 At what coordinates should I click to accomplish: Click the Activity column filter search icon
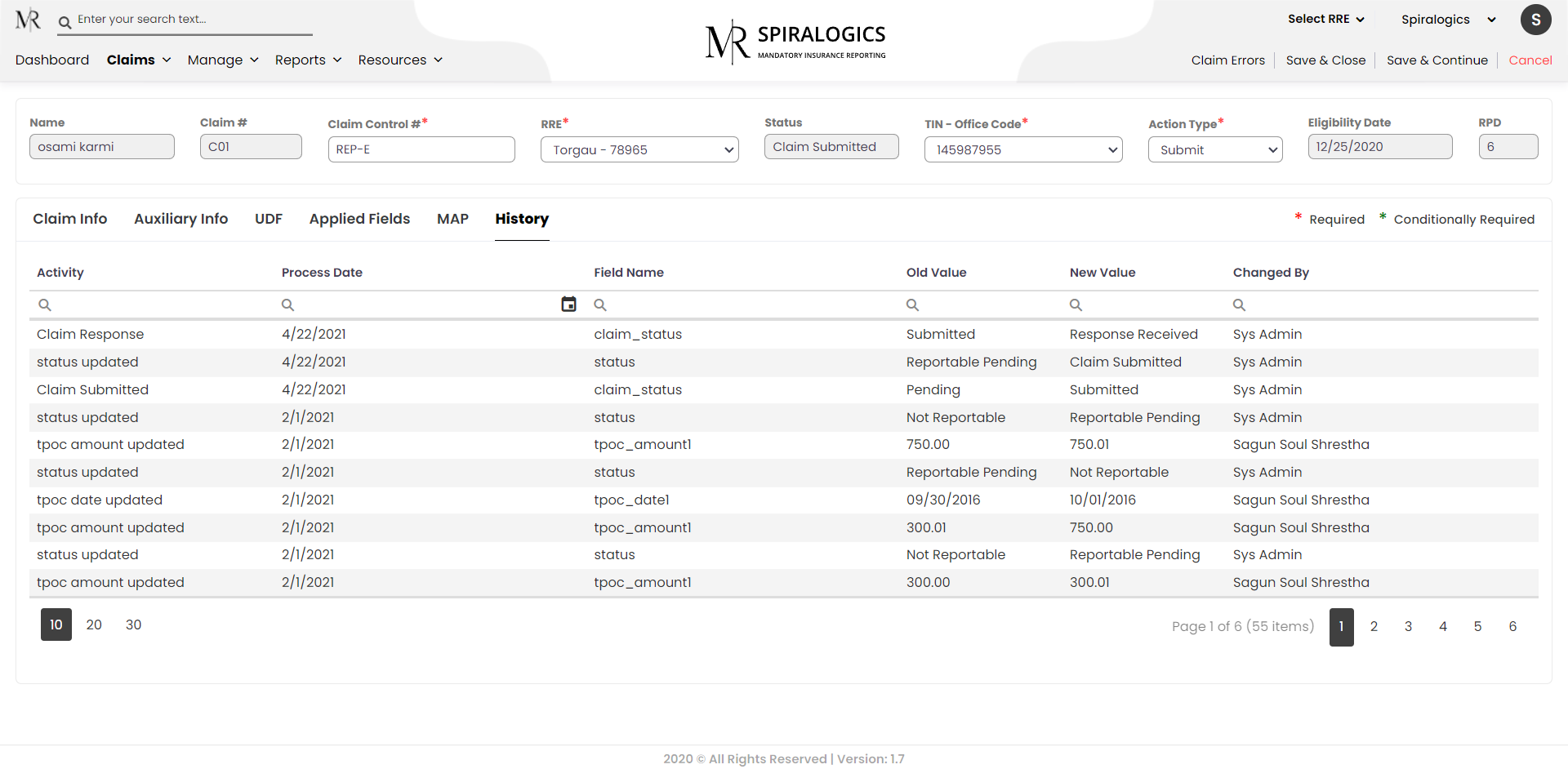click(x=45, y=304)
